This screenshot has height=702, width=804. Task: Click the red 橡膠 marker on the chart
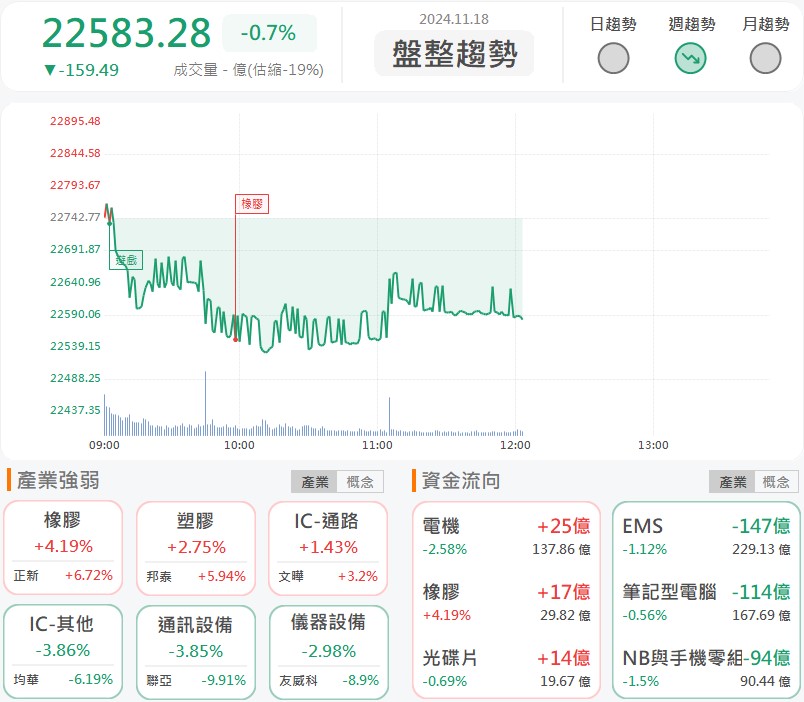(x=252, y=203)
